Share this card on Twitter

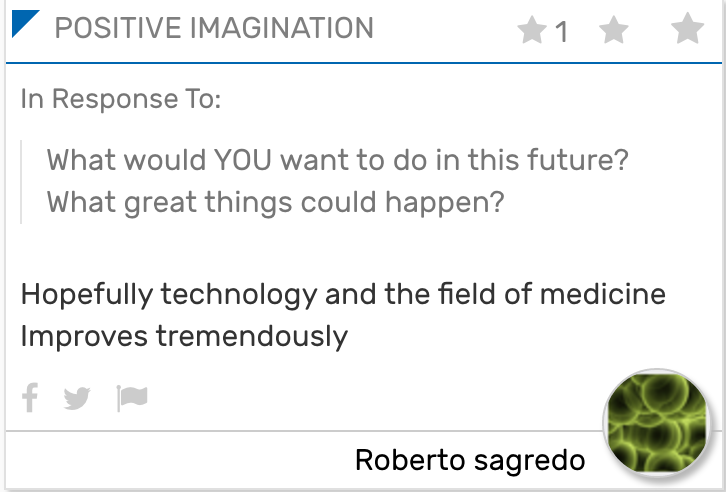pyautogui.click(x=77, y=399)
